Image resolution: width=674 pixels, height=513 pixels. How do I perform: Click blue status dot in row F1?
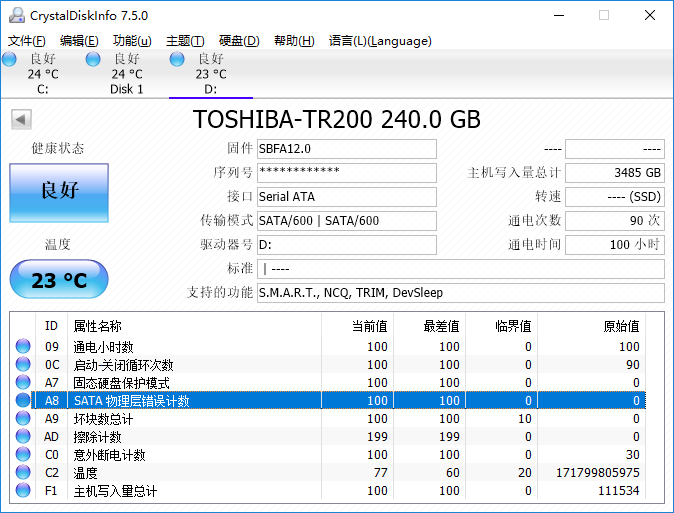(x=23, y=490)
